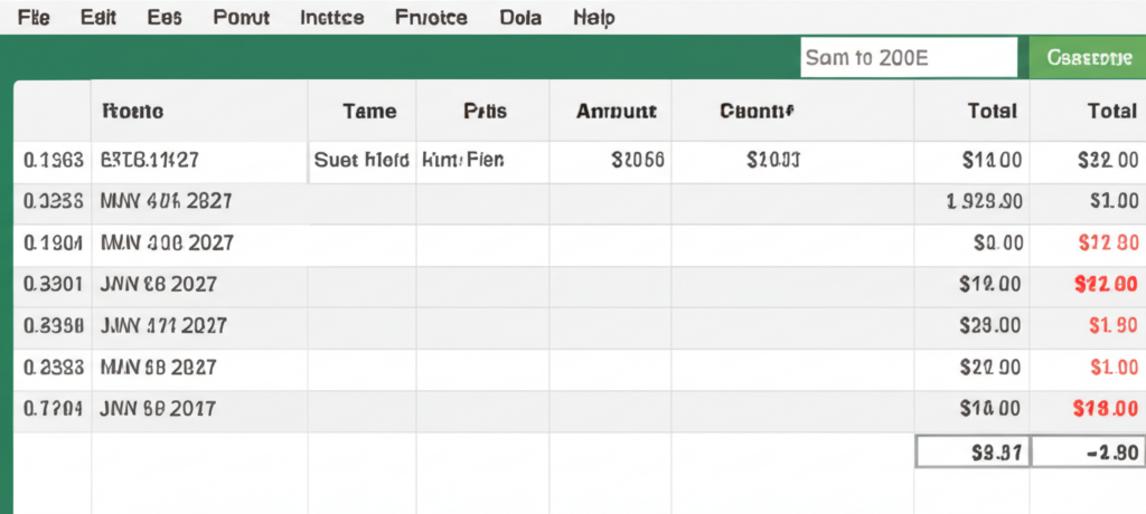The image size is (1146, 514).
Task: Open the Dola menu
Action: pyautogui.click(x=520, y=17)
